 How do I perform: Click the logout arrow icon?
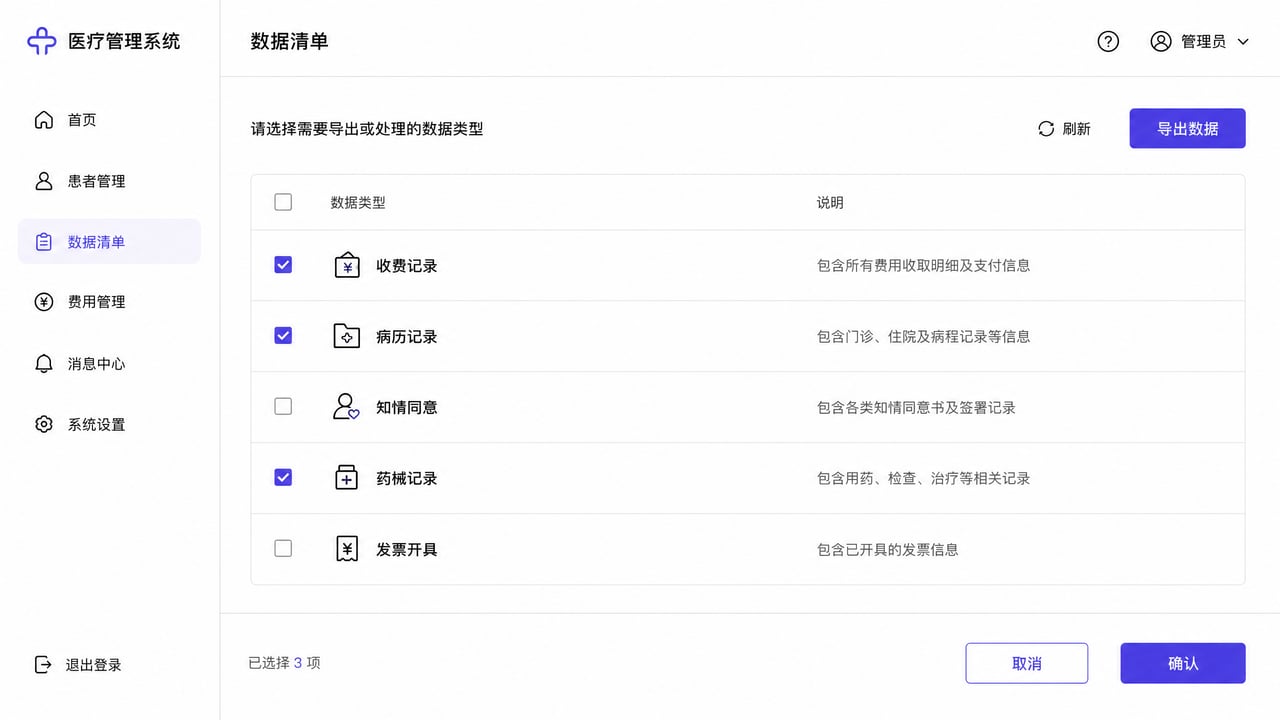click(x=44, y=665)
